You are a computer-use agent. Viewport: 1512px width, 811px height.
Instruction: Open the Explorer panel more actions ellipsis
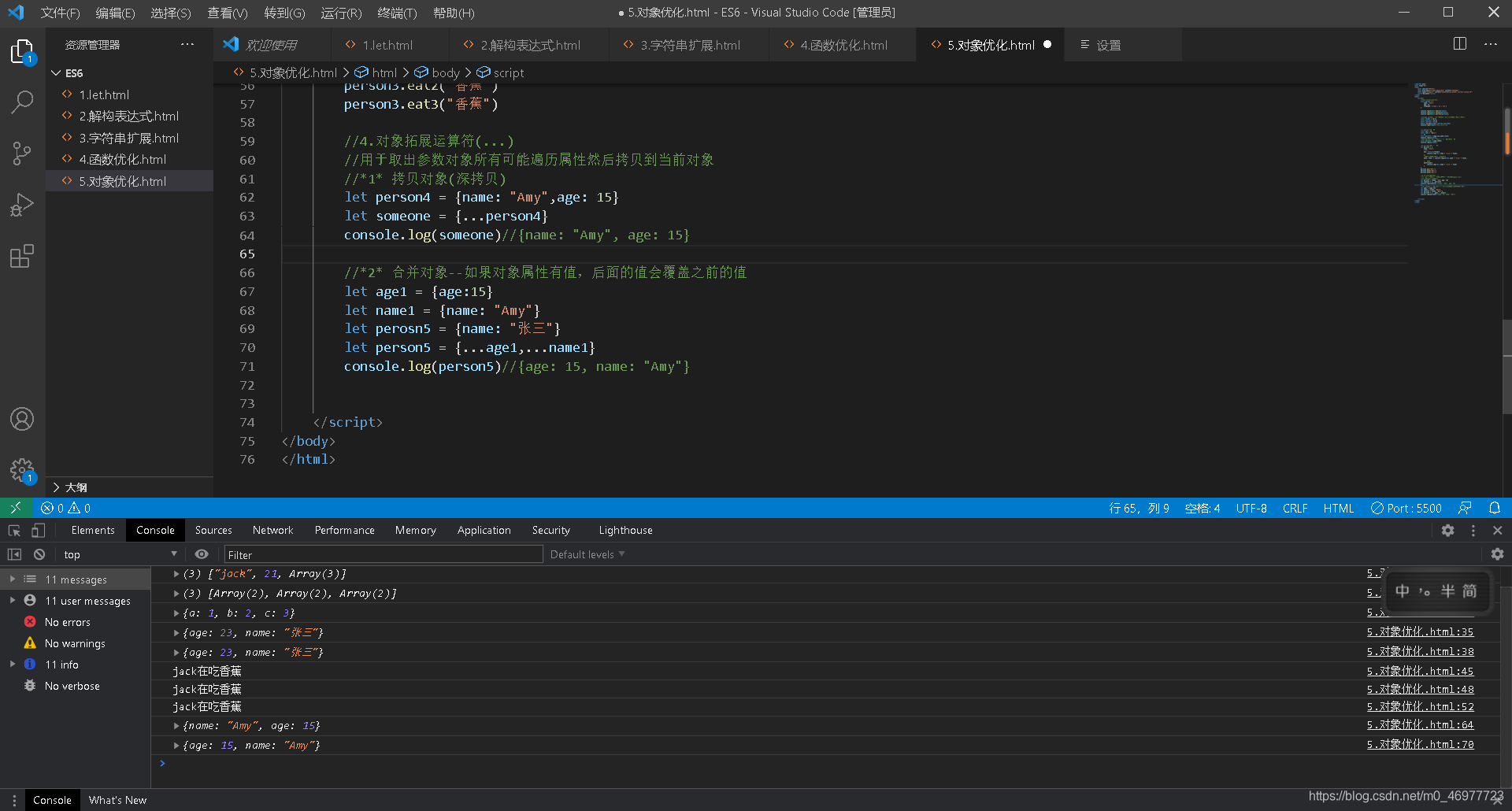(x=187, y=44)
